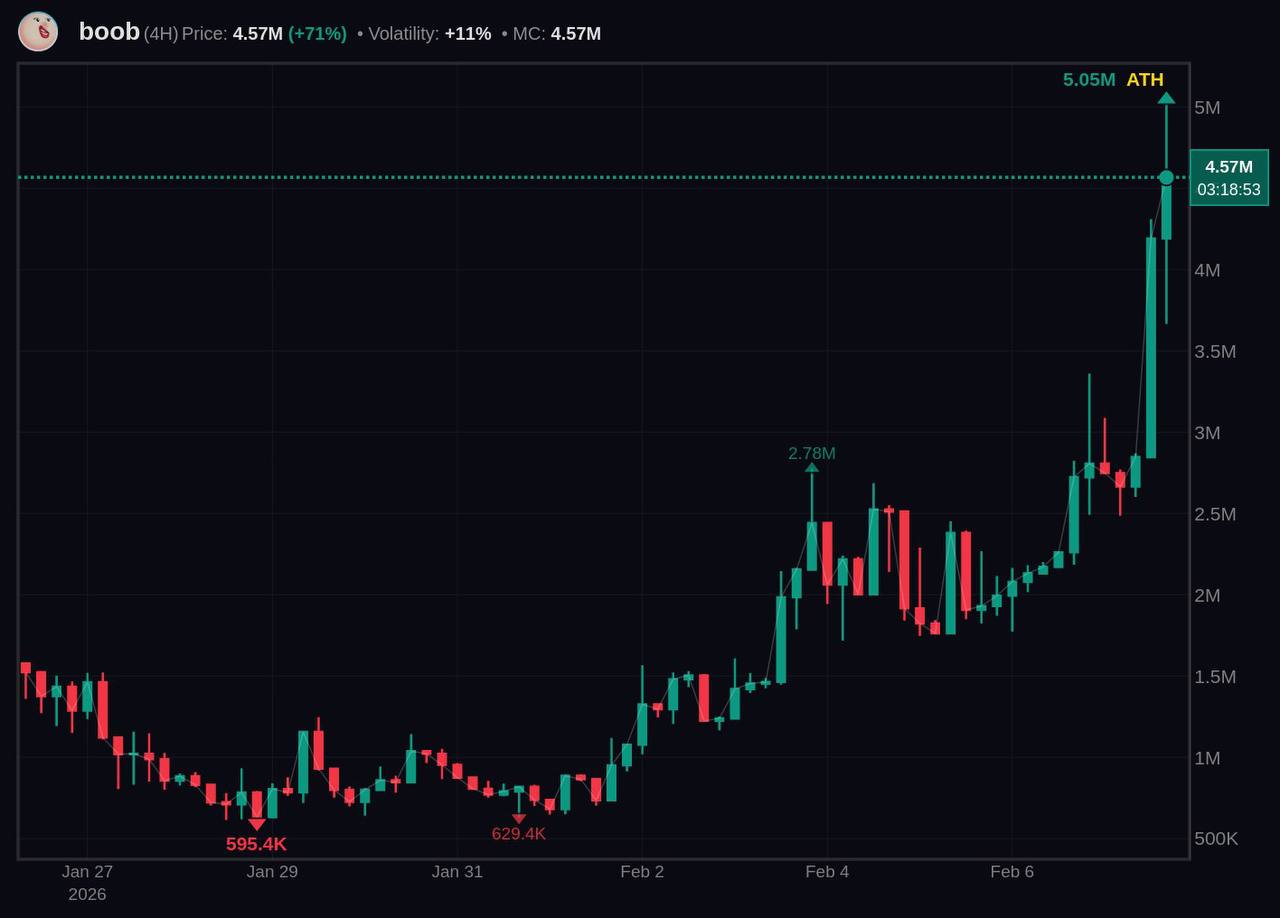Click the "4M" price axis label
The height and width of the screenshot is (918, 1280).
(1207, 270)
